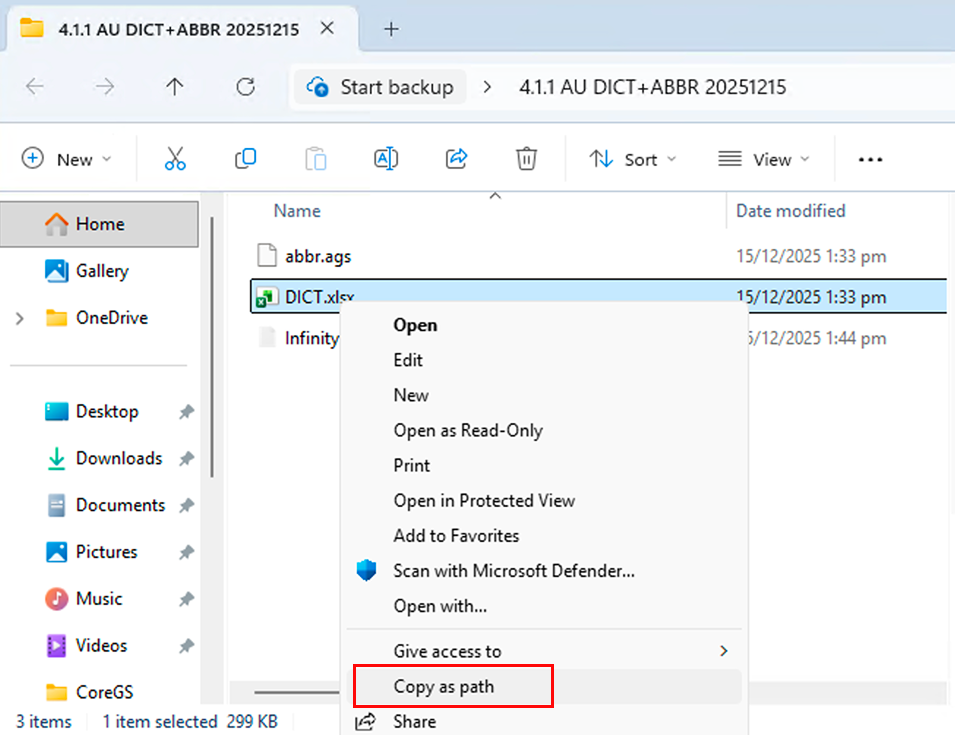Image resolution: width=955 pixels, height=735 pixels.
Task: Open the Documents quick access folder
Action: [120, 505]
